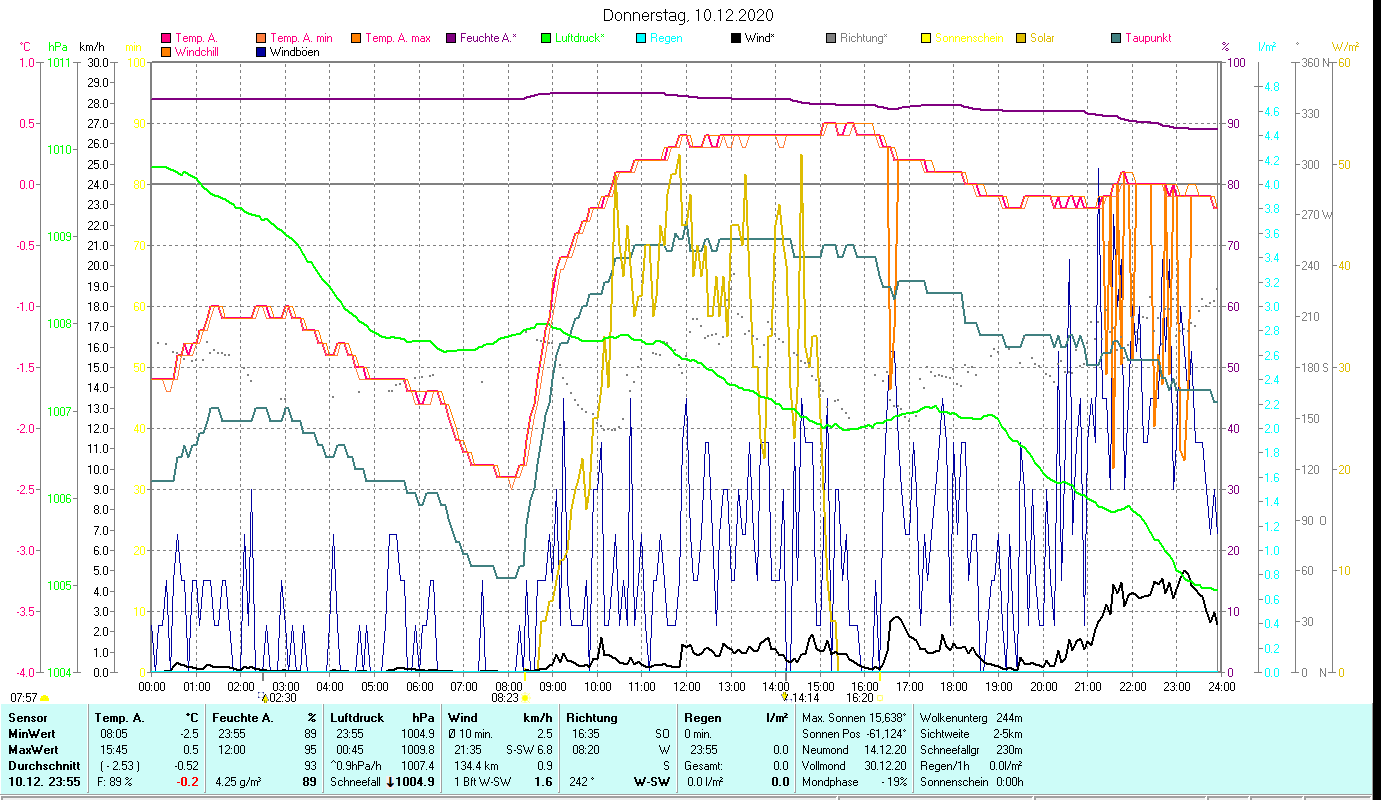Viewport: 1381px width, 800px height.
Task: Click the pressure trend ^0.9hPa/h
Action: pyautogui.click(x=358, y=766)
